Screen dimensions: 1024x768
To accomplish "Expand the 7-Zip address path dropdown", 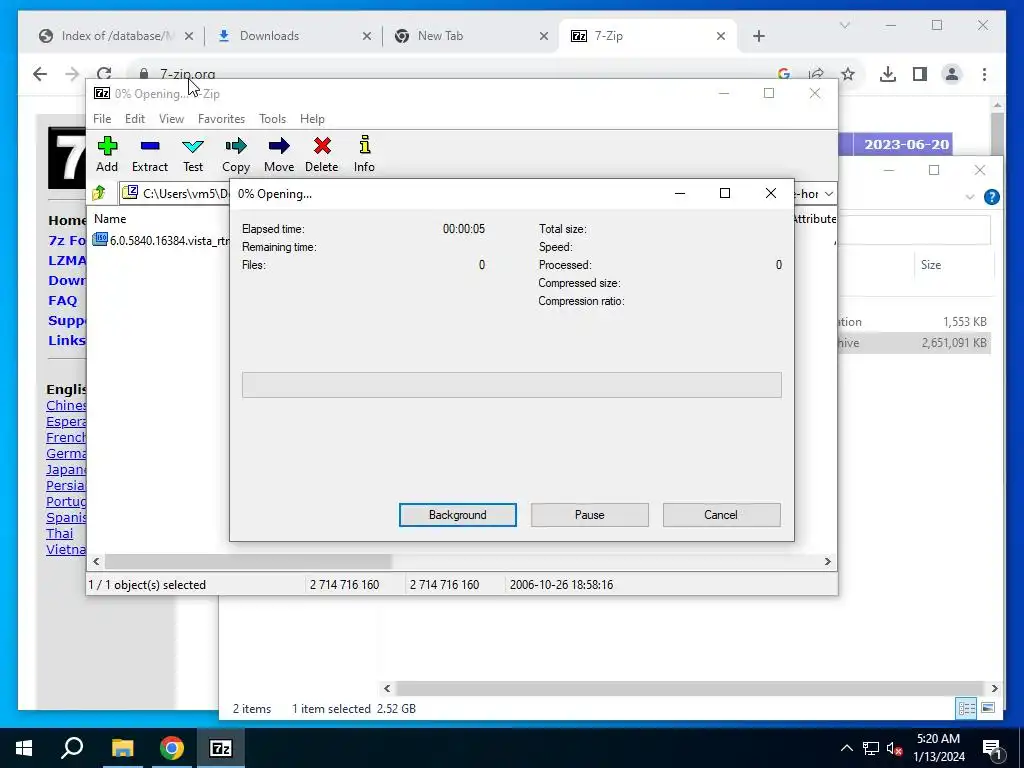I will point(828,193).
